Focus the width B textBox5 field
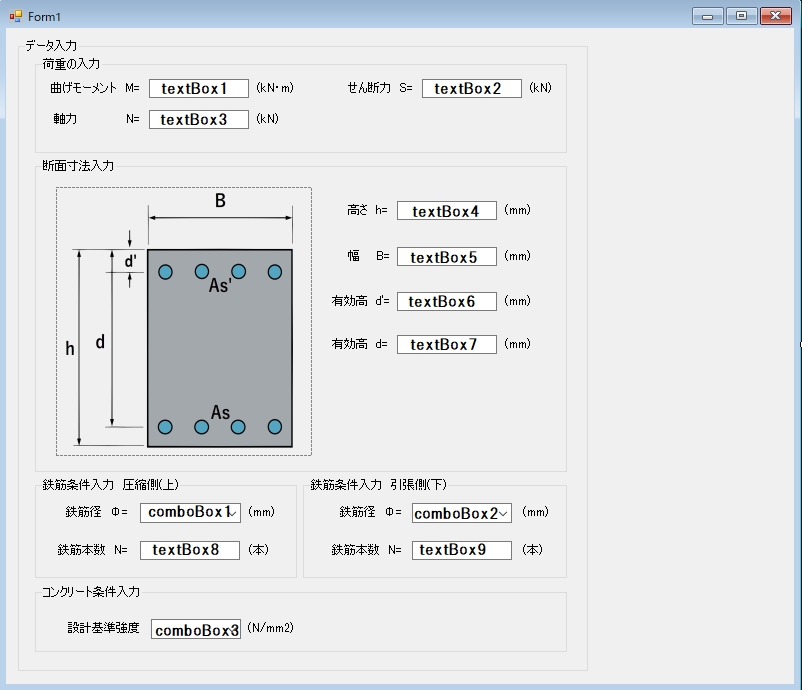802x690 pixels. coord(446,257)
